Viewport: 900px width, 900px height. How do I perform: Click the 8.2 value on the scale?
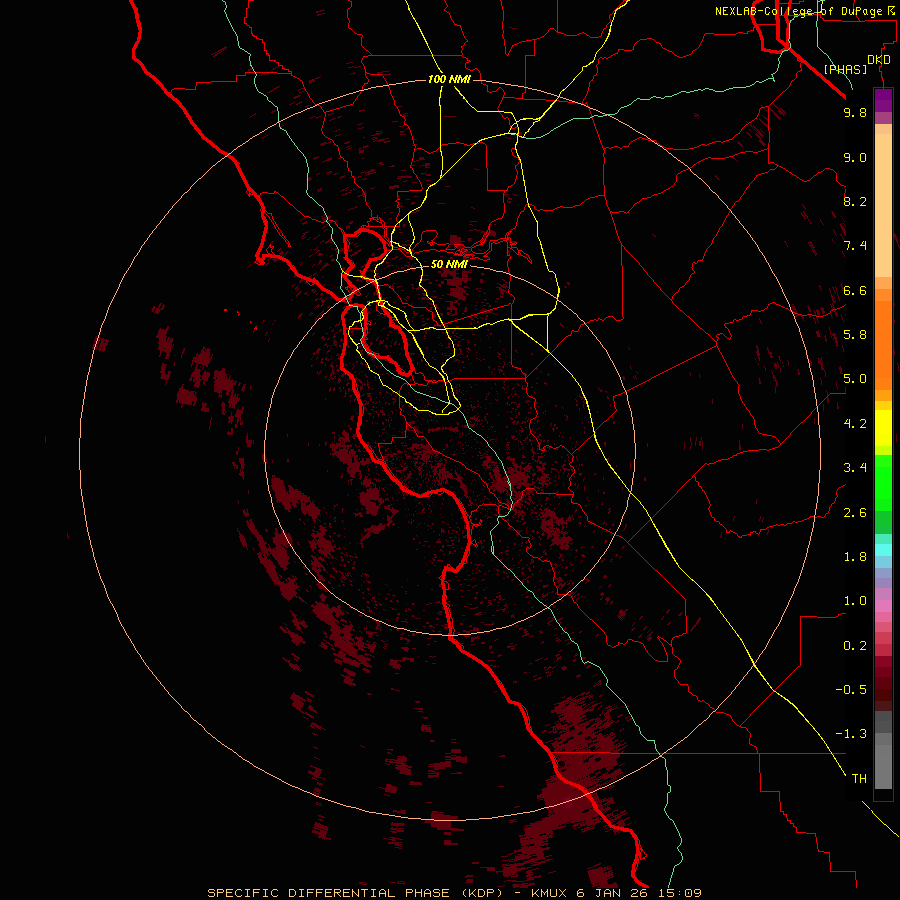click(855, 201)
